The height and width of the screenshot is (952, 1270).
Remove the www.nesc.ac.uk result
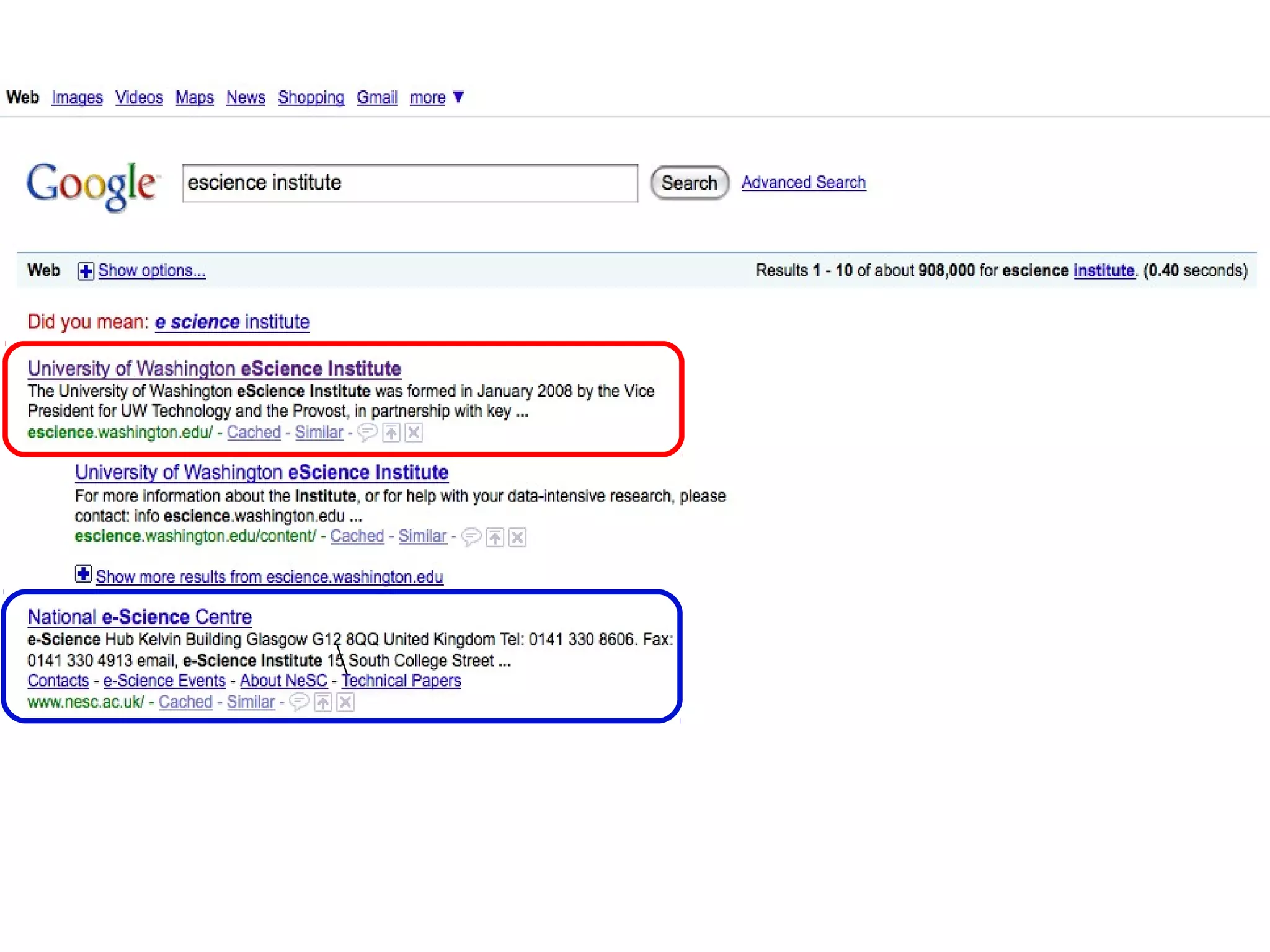[x=345, y=702]
